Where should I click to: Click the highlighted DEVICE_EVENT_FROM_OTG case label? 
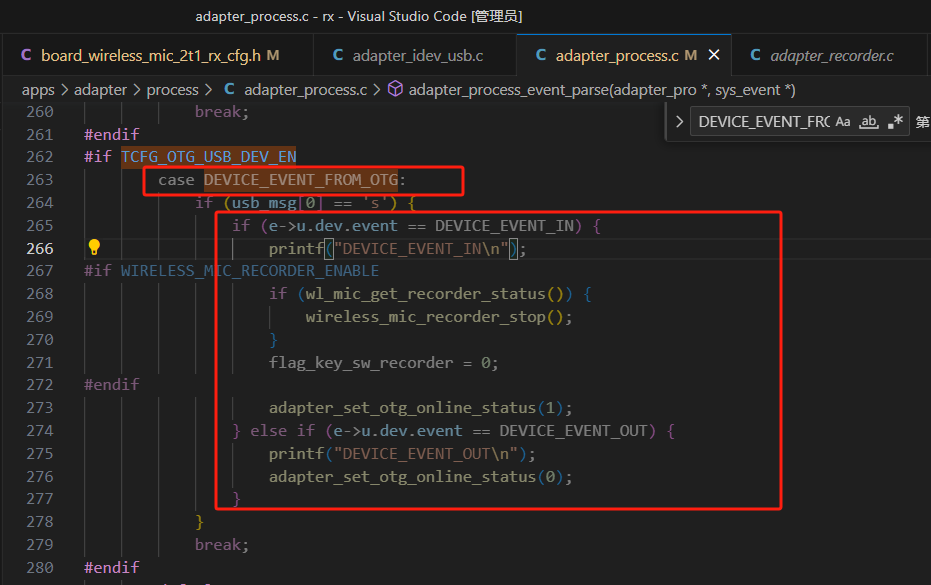tap(300, 179)
